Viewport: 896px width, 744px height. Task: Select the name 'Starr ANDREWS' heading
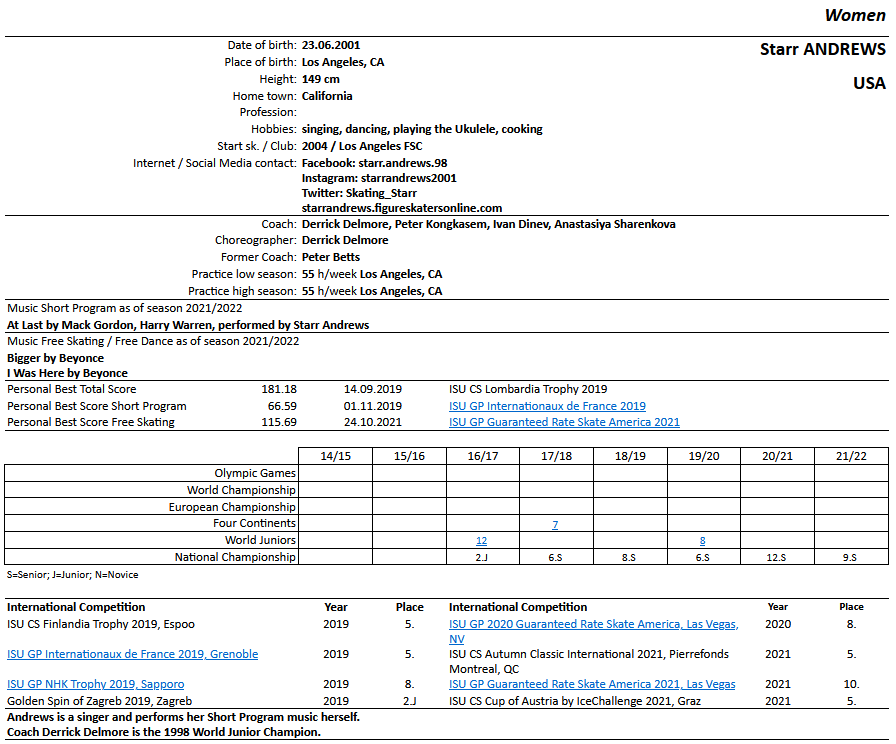pyautogui.click(x=822, y=49)
